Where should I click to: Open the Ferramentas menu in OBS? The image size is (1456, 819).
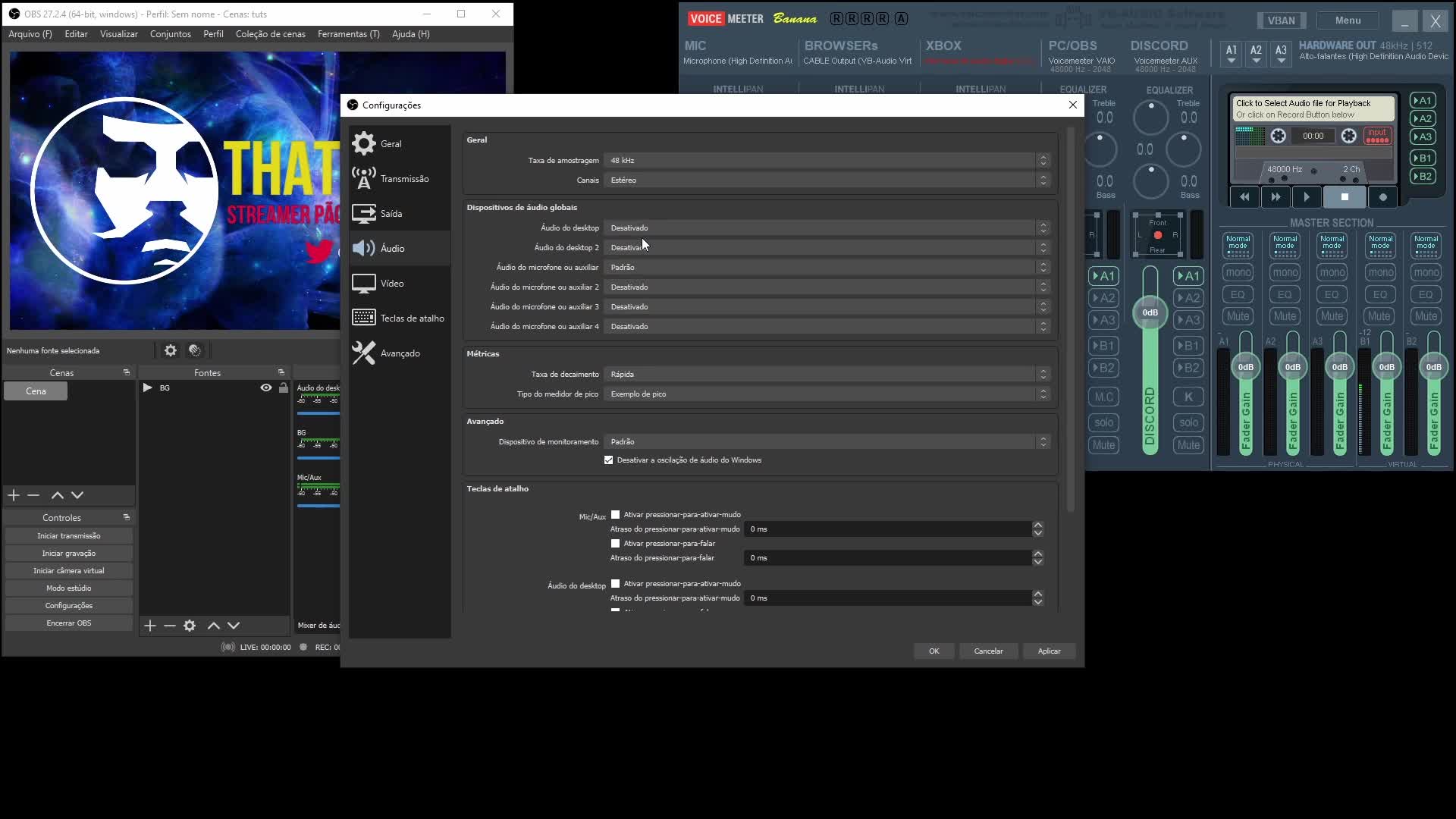pyautogui.click(x=348, y=34)
